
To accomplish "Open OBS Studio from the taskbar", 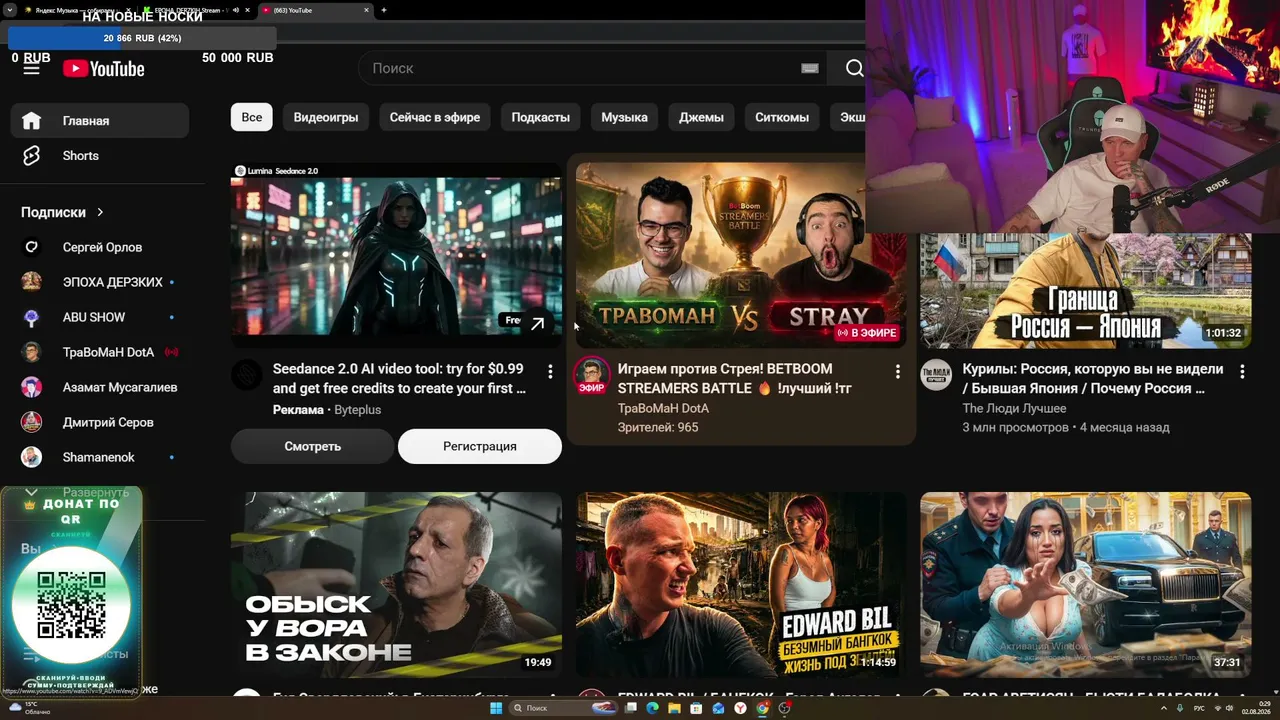I will (785, 708).
